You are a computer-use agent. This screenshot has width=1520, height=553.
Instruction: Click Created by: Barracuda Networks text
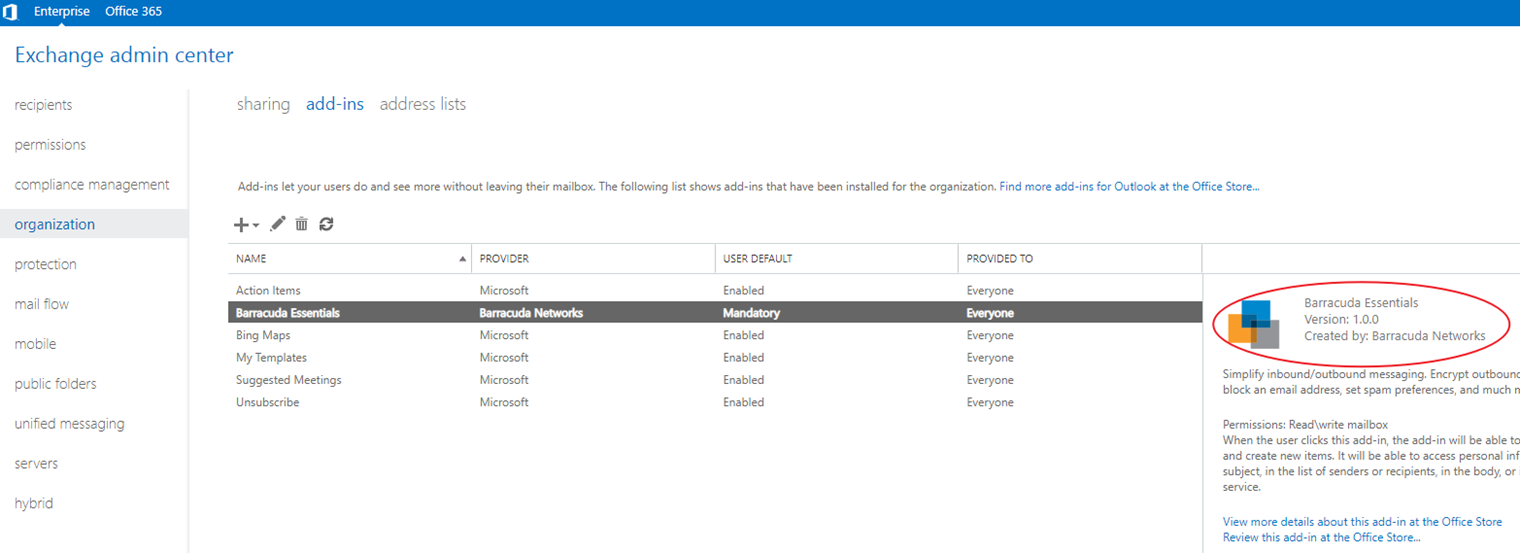pyautogui.click(x=1395, y=336)
